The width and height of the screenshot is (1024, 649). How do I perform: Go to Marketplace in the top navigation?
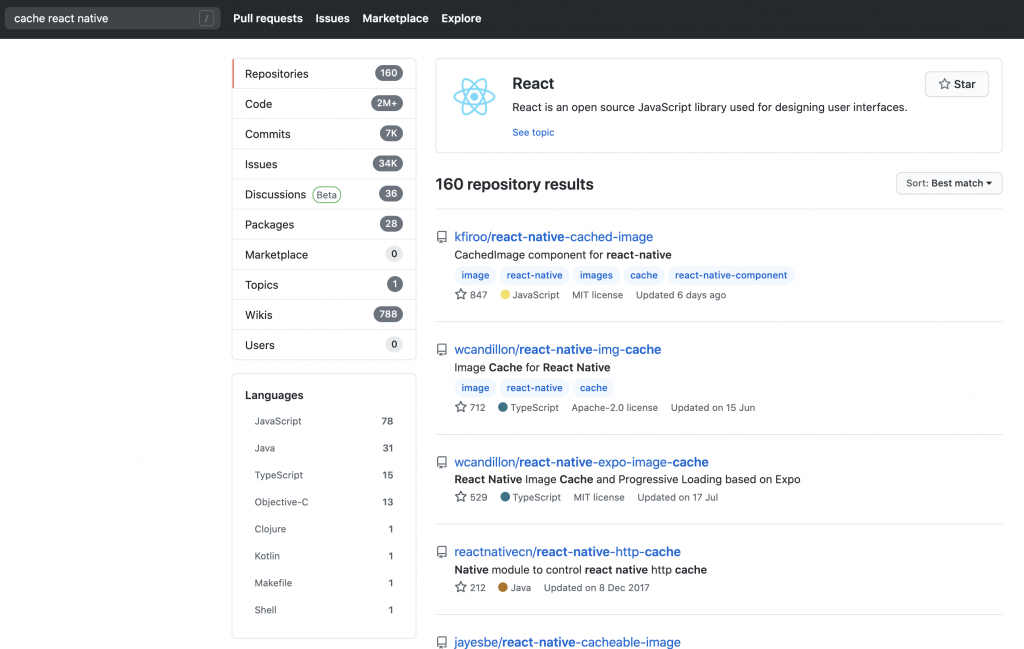[395, 18]
